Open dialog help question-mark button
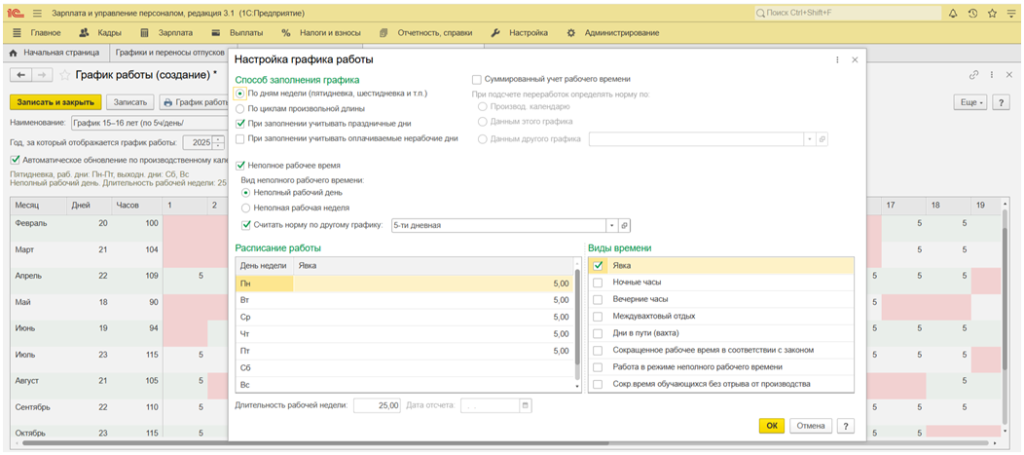 (846, 426)
